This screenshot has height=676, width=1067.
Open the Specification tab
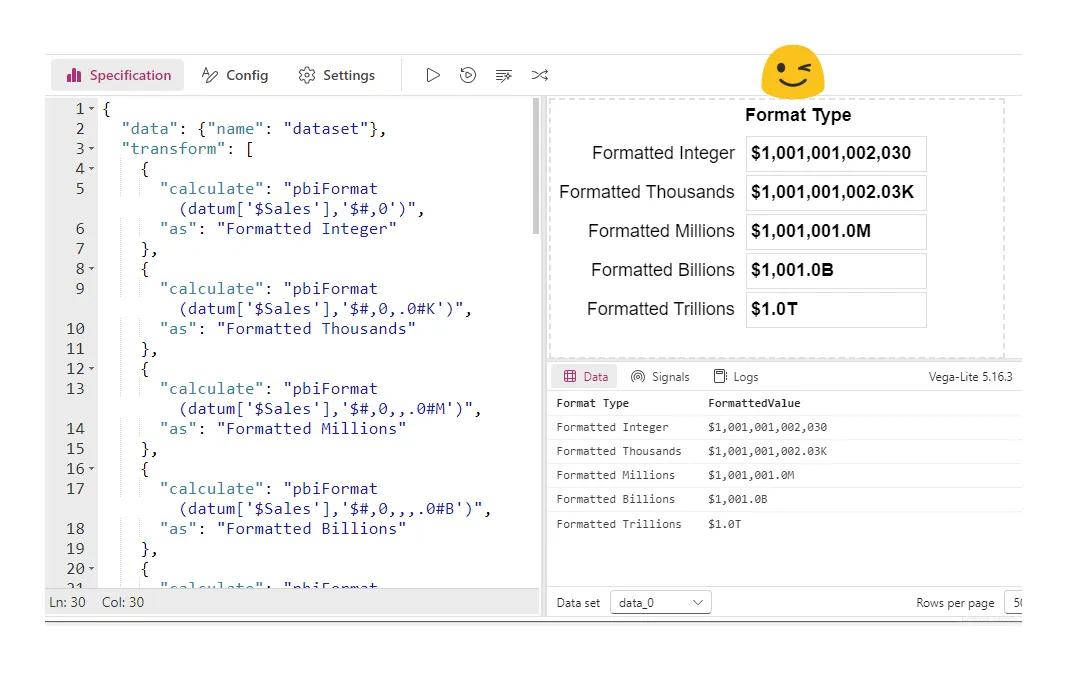tap(118, 75)
